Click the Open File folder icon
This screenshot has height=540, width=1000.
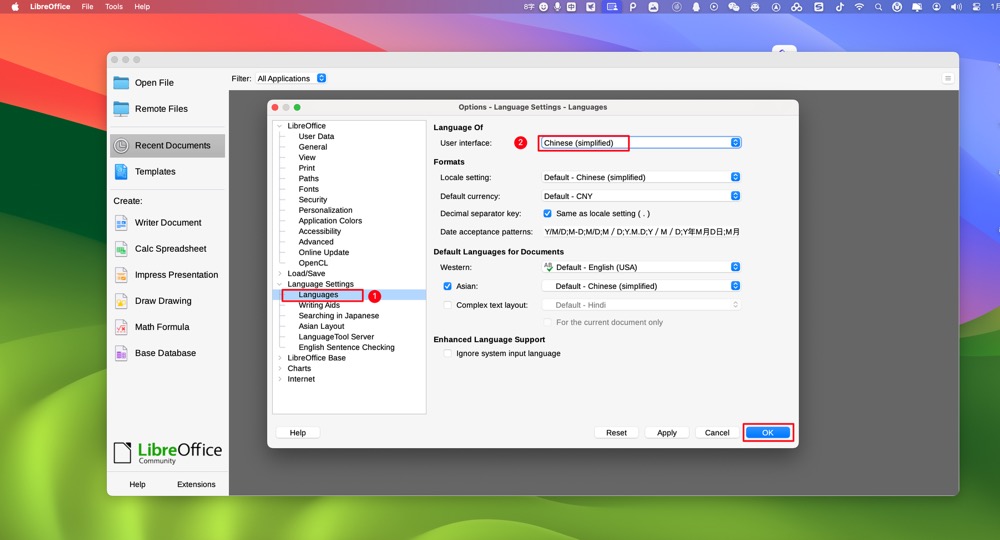(x=121, y=82)
